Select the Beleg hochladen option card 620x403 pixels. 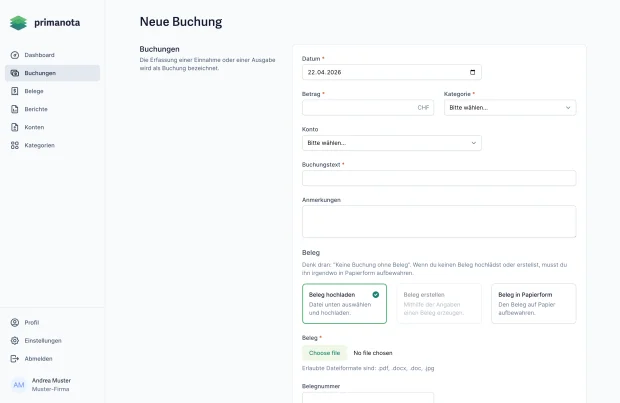344,303
